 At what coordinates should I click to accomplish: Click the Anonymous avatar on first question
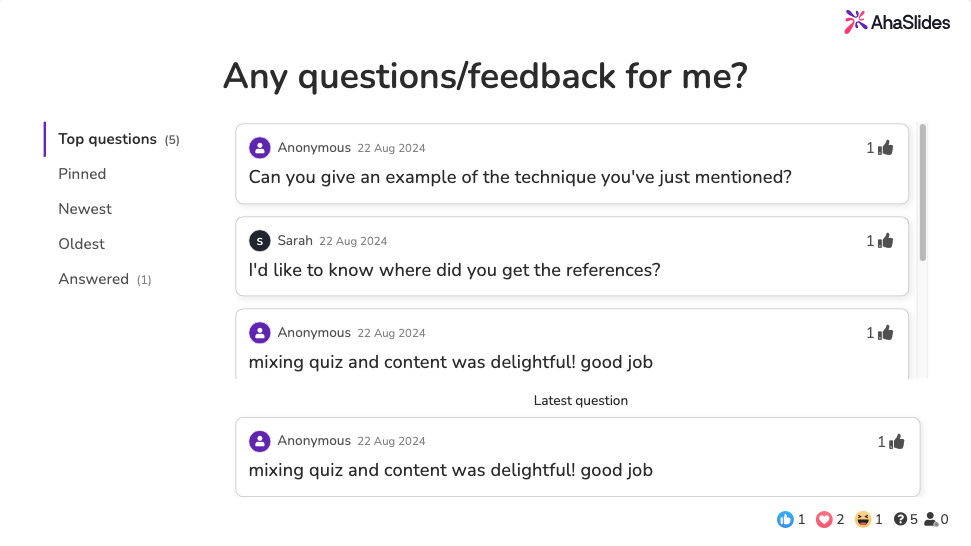point(260,148)
